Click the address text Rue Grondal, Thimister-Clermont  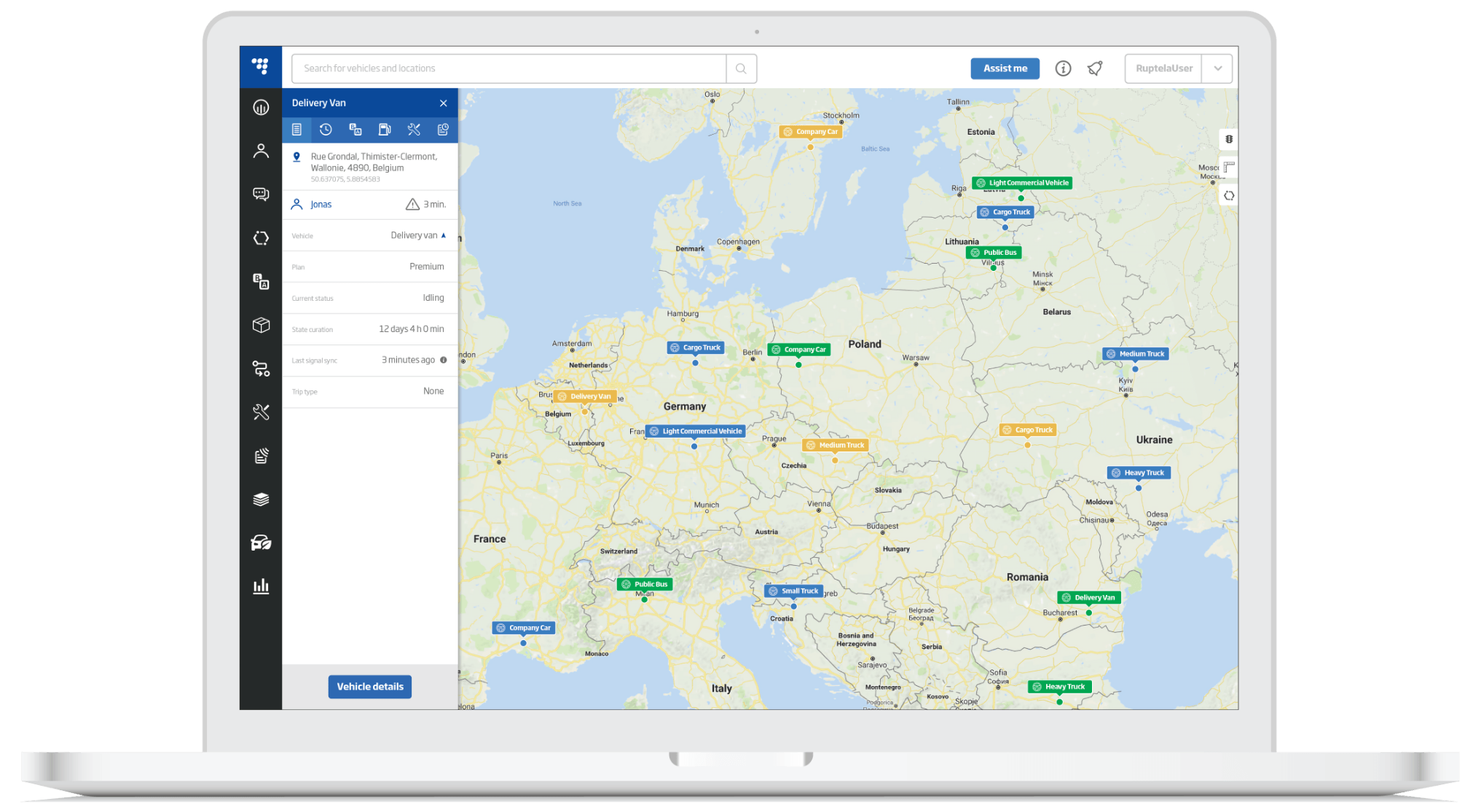(374, 157)
